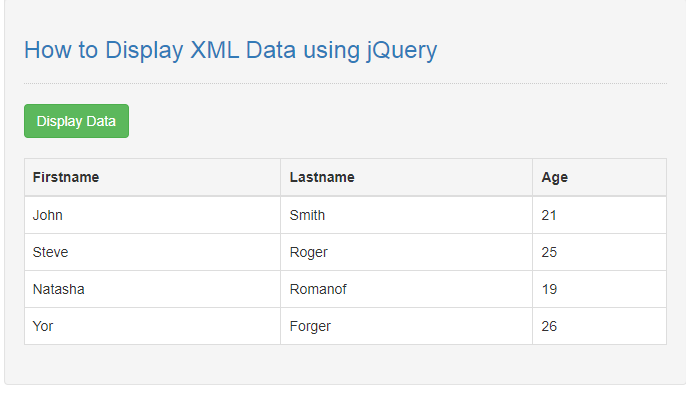
Task: Select the Smith last name cell
Action: (307, 215)
